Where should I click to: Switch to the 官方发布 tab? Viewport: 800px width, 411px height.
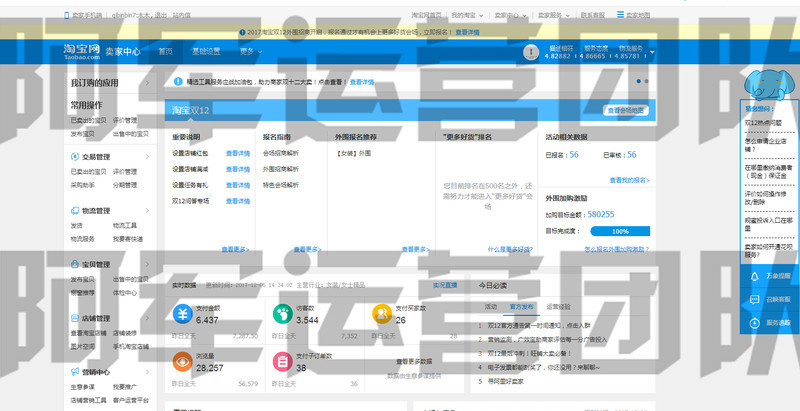click(x=521, y=307)
